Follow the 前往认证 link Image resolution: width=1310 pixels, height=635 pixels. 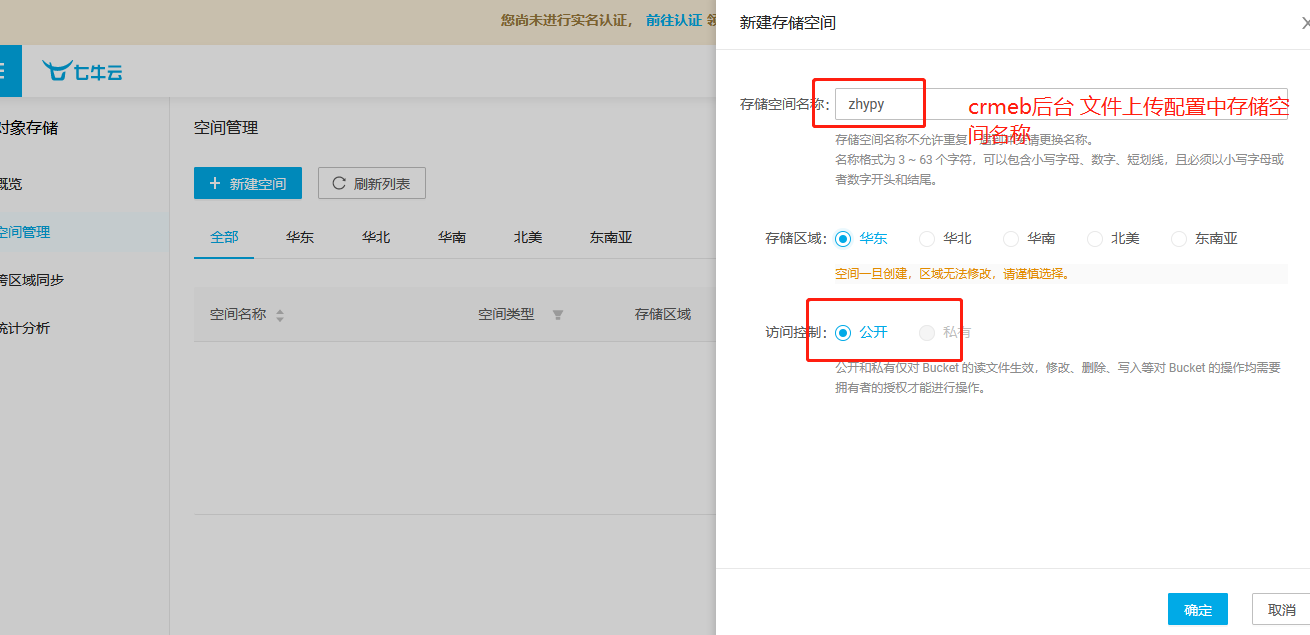(x=674, y=20)
